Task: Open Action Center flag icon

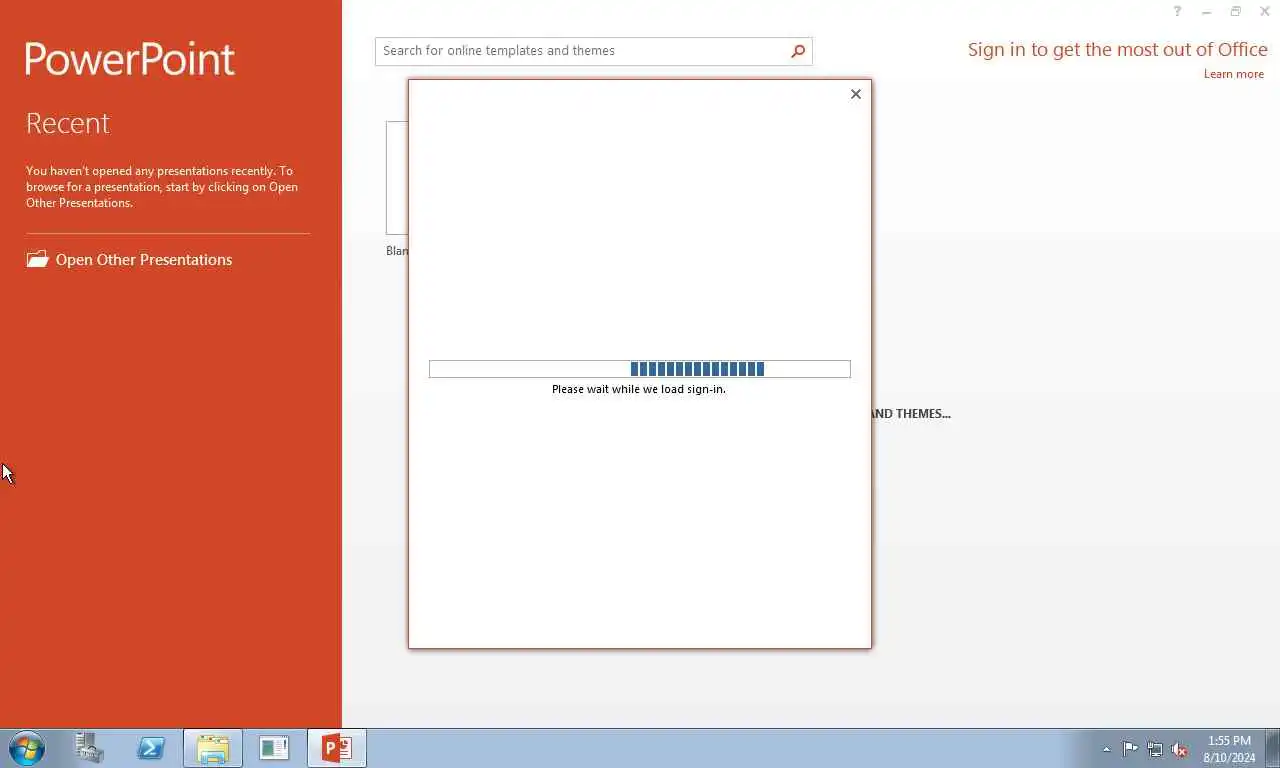Action: [1130, 749]
